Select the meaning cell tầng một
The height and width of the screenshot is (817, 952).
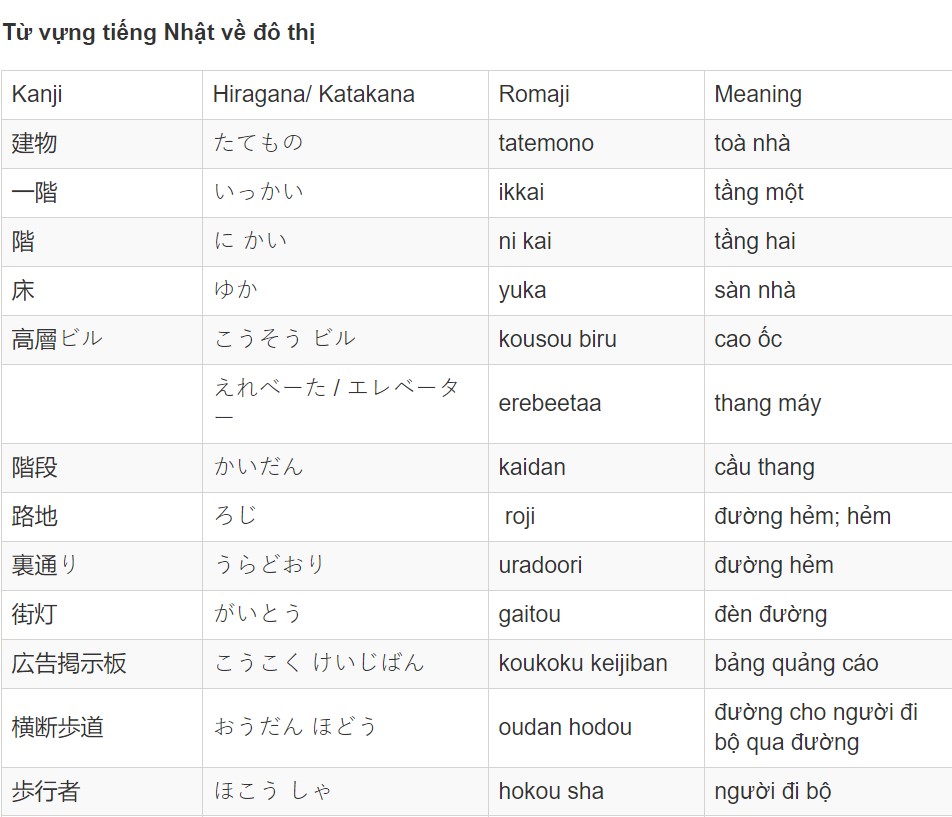click(828, 193)
